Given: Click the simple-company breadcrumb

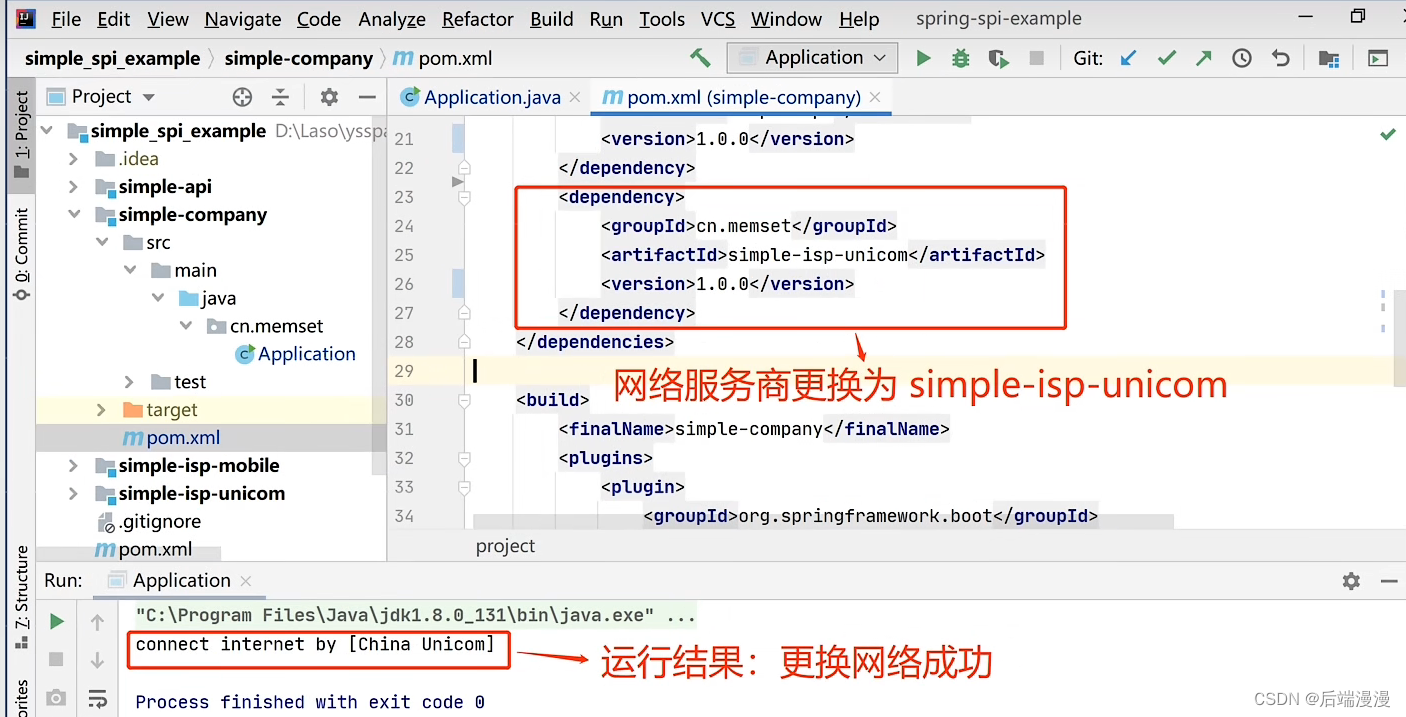Looking at the screenshot, I should (x=299, y=58).
